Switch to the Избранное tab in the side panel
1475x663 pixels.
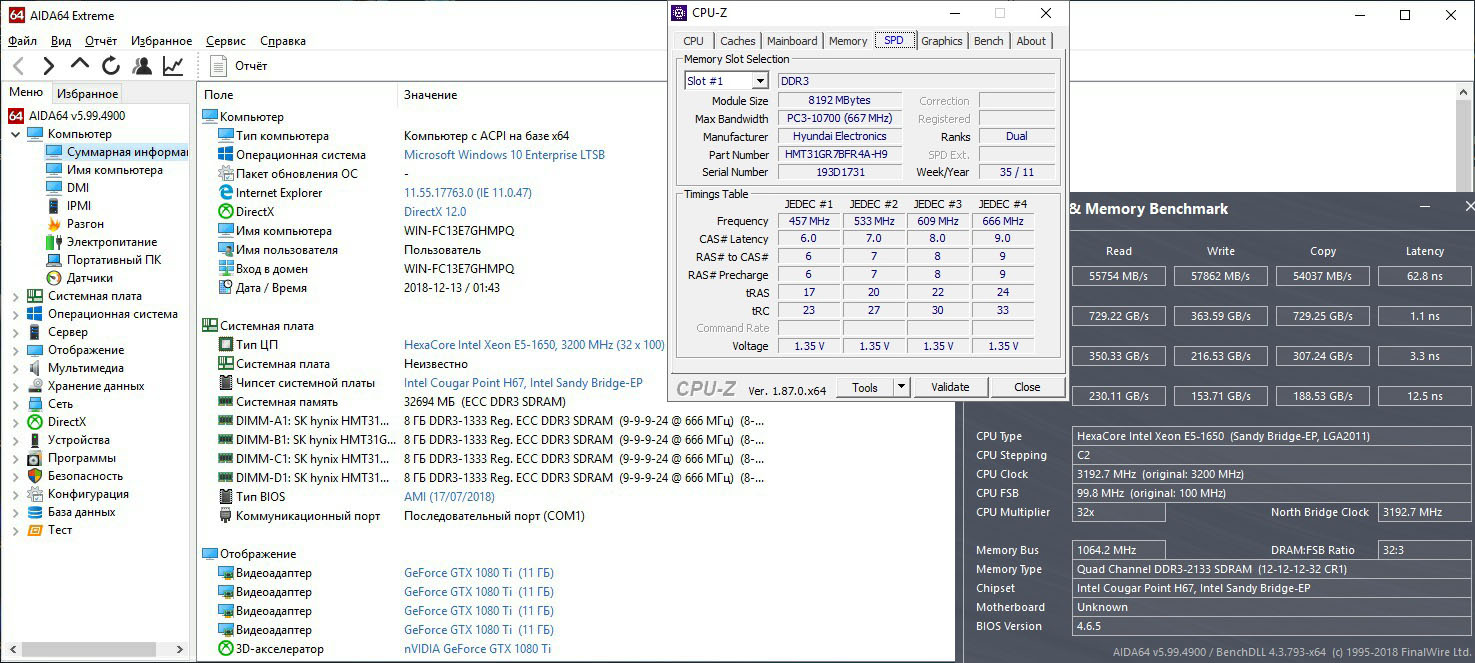point(87,94)
